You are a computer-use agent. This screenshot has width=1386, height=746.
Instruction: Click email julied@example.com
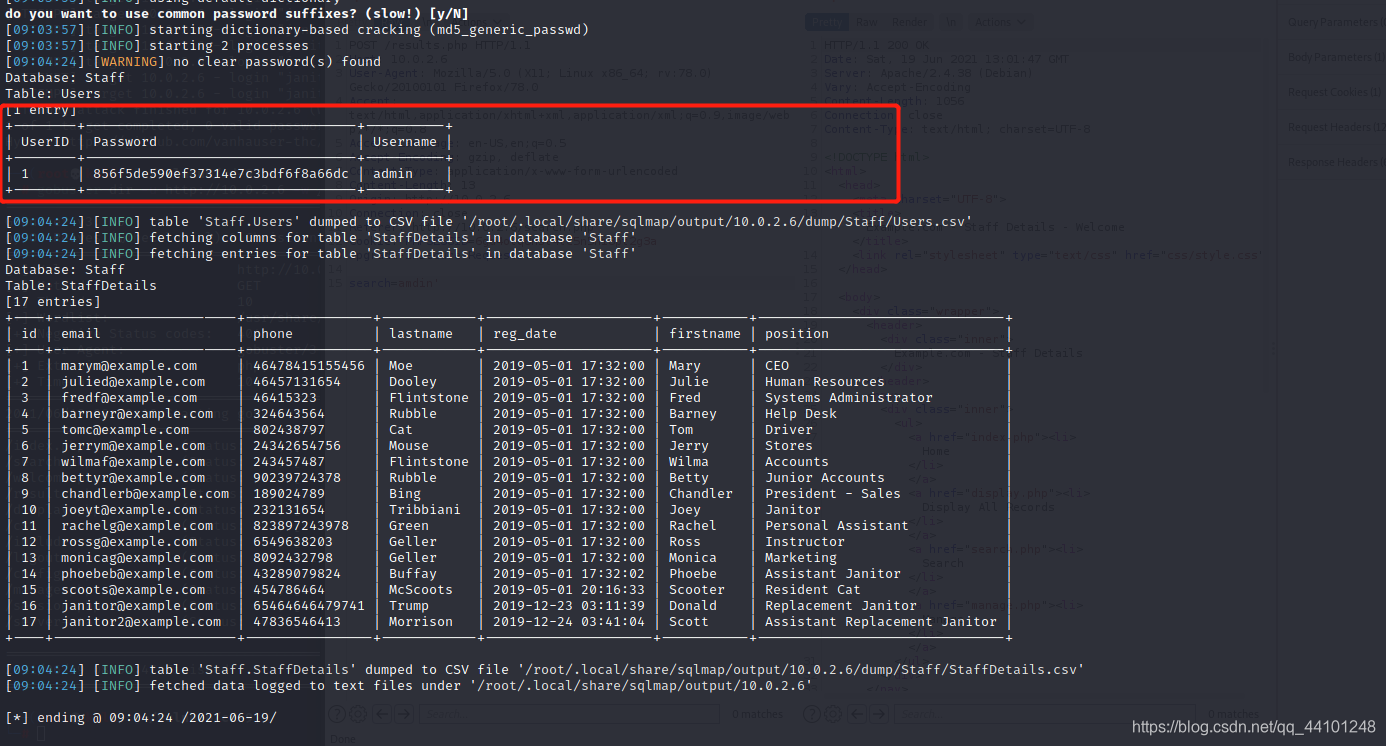[x=133, y=382]
